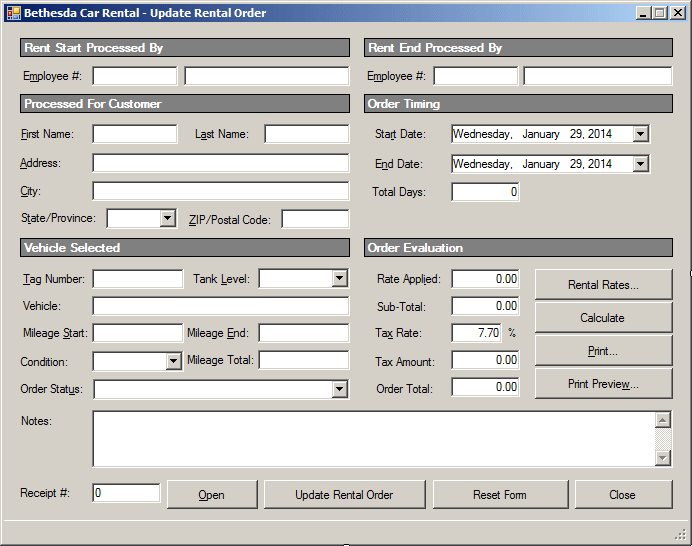The image size is (692, 546).
Task: Click the Reset Form button
Action: coord(500,495)
